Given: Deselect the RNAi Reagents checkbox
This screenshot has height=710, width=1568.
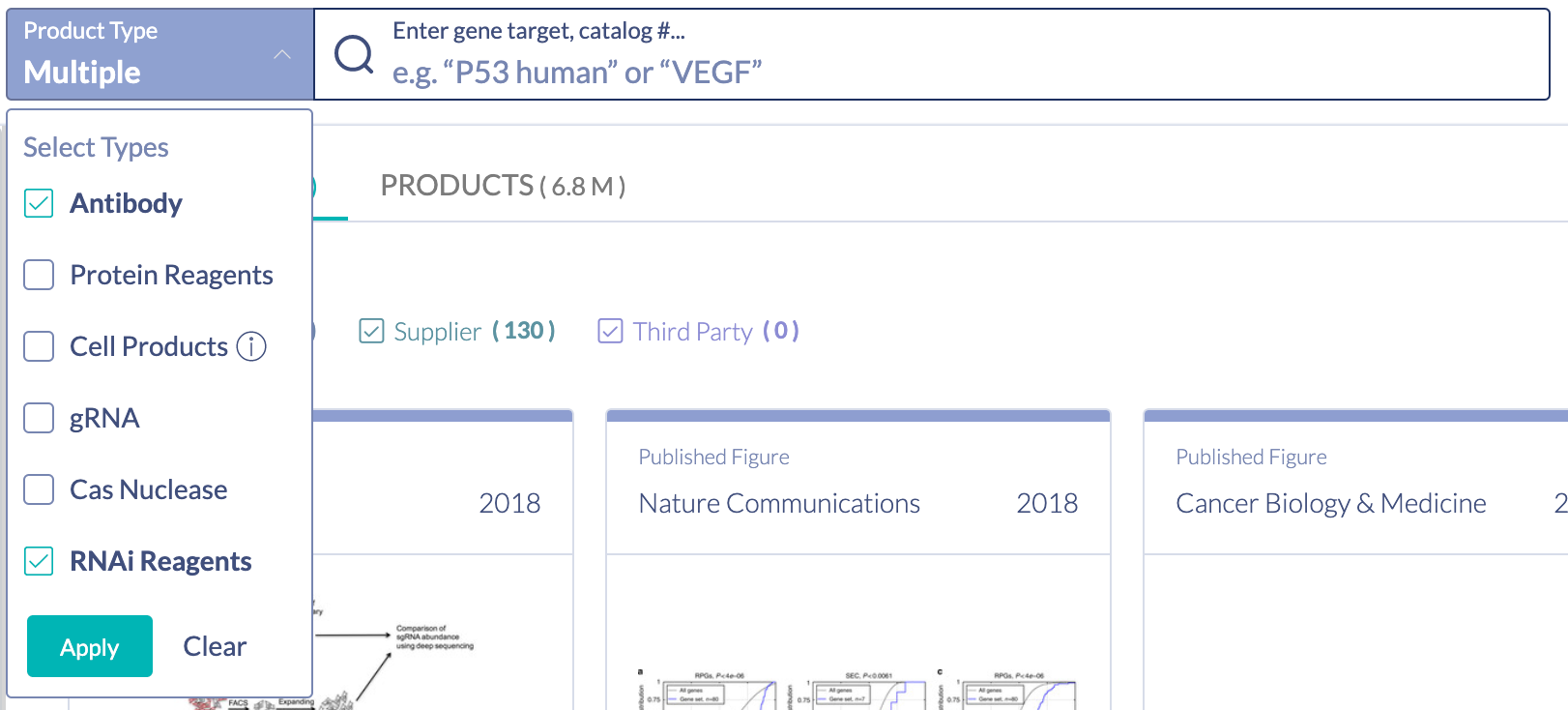Looking at the screenshot, I should pyautogui.click(x=39, y=561).
